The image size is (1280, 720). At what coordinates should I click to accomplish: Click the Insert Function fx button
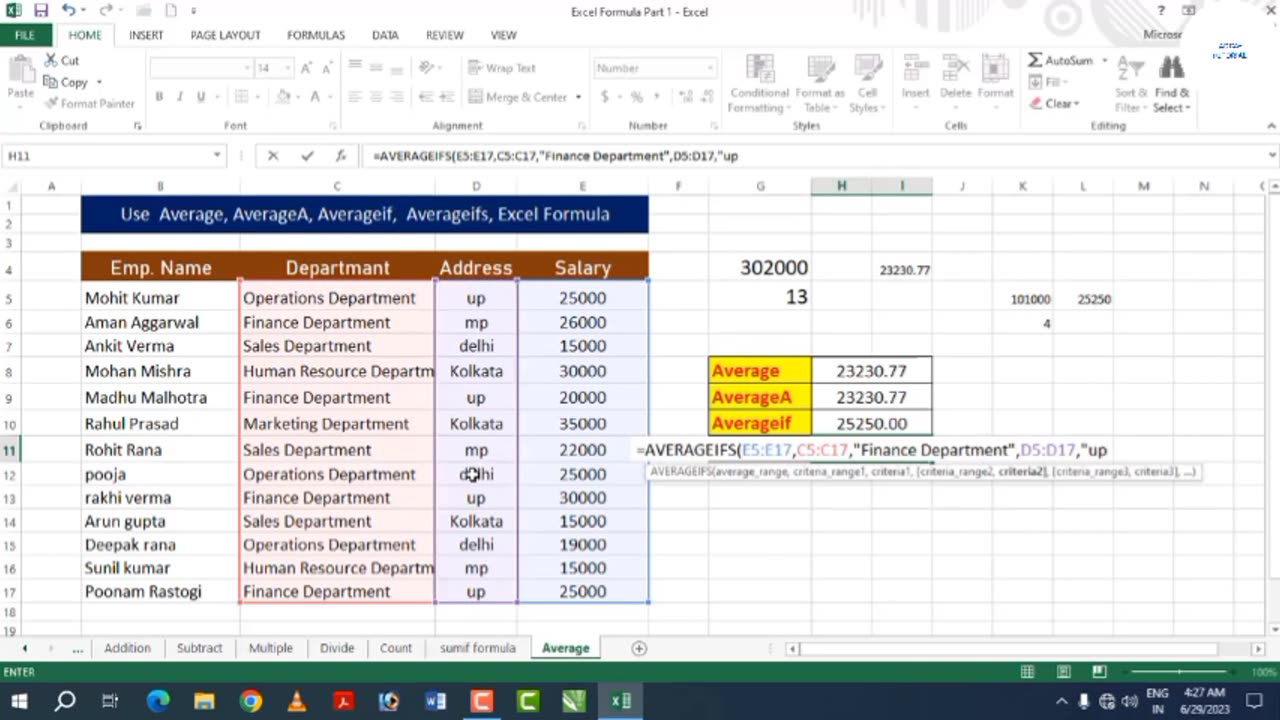(x=341, y=156)
